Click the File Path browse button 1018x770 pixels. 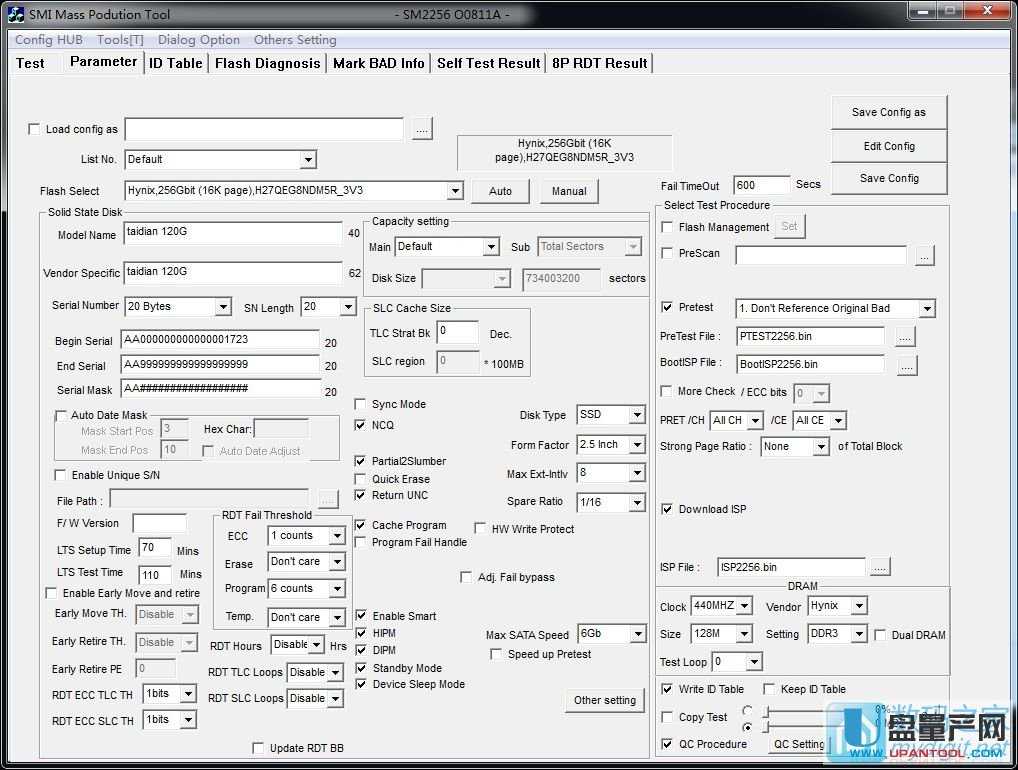pyautogui.click(x=328, y=498)
